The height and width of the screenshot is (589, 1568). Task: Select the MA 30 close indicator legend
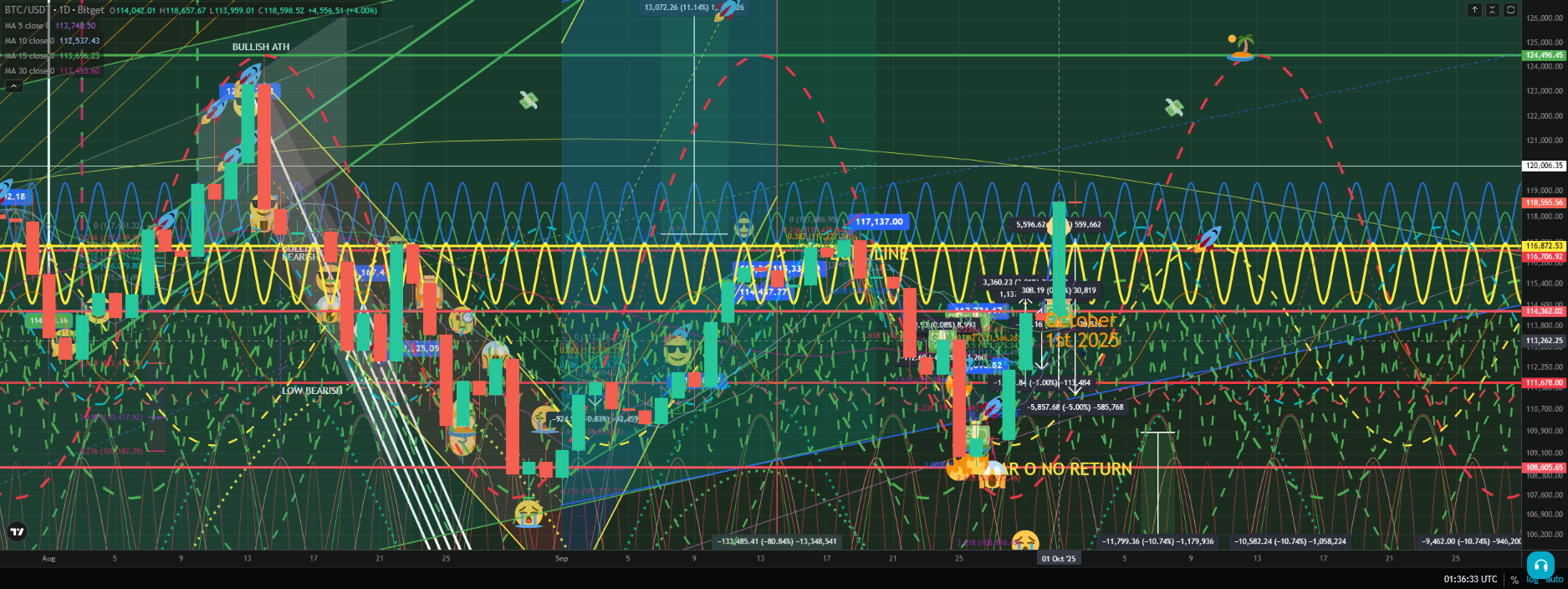52,71
